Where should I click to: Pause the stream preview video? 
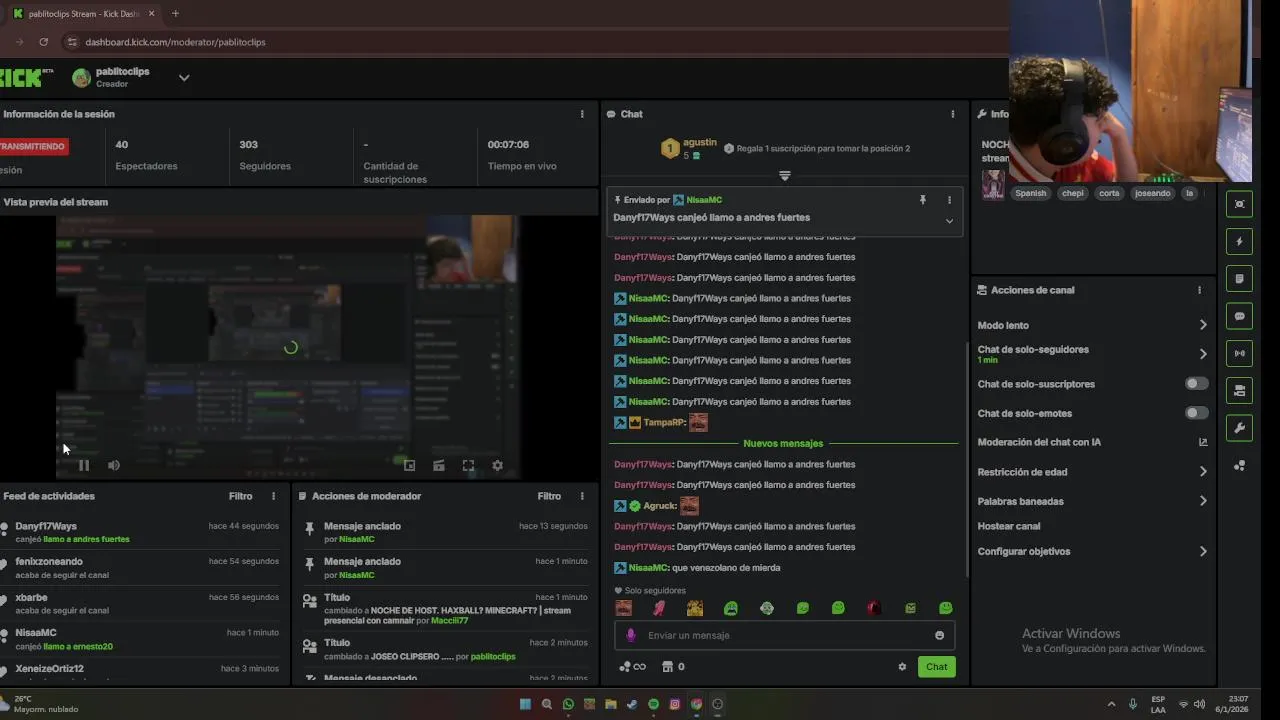pos(84,465)
